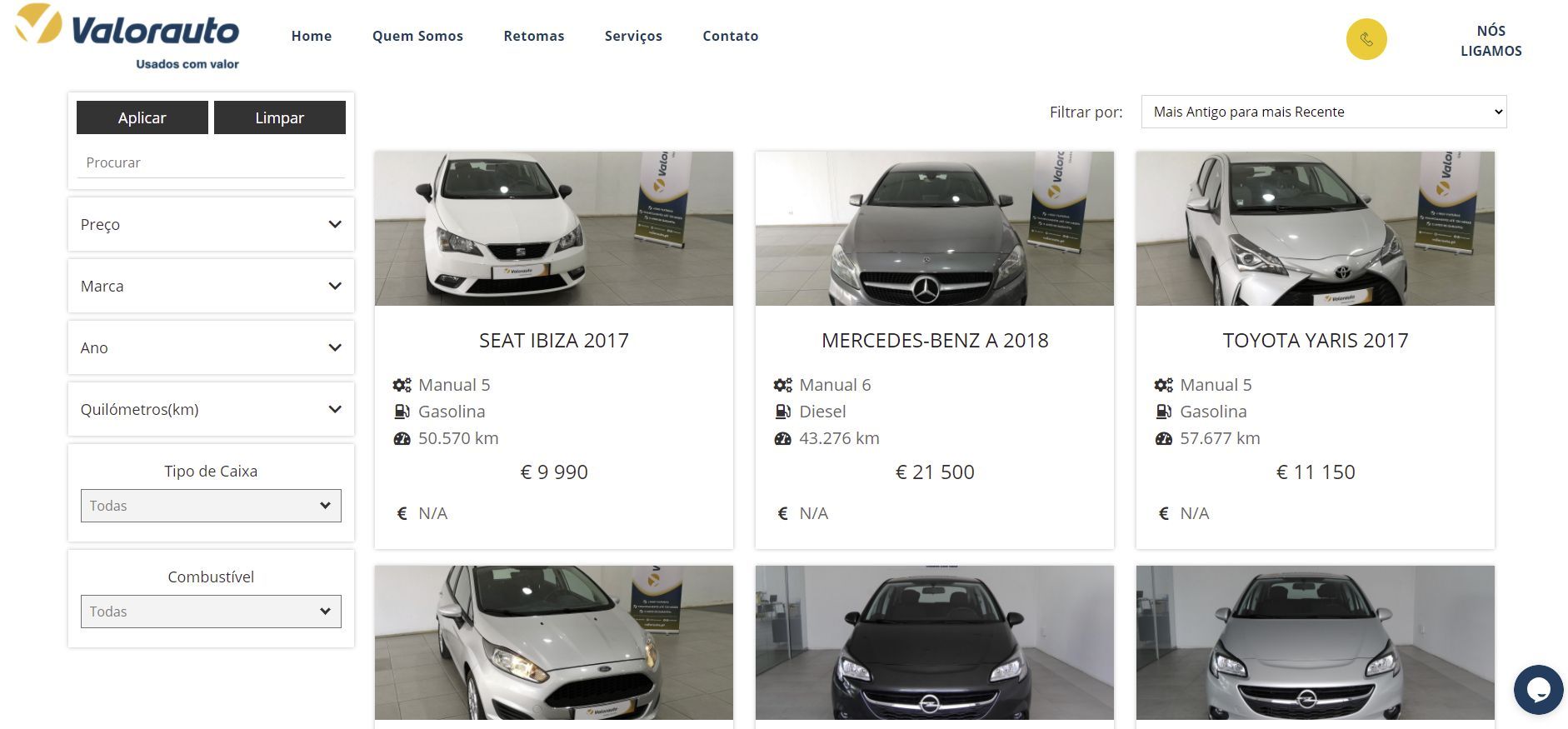Click inside the Procurar search field
The width and height of the screenshot is (1568, 729).
[210, 162]
